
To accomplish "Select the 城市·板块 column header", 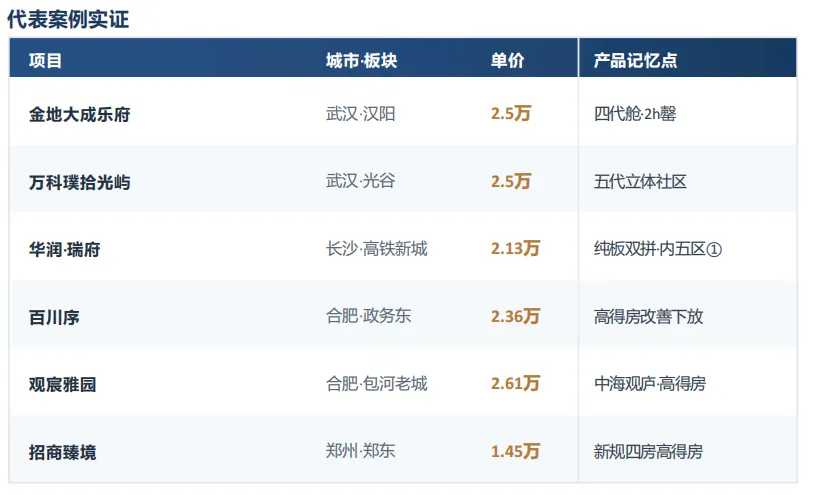I will (361, 61).
